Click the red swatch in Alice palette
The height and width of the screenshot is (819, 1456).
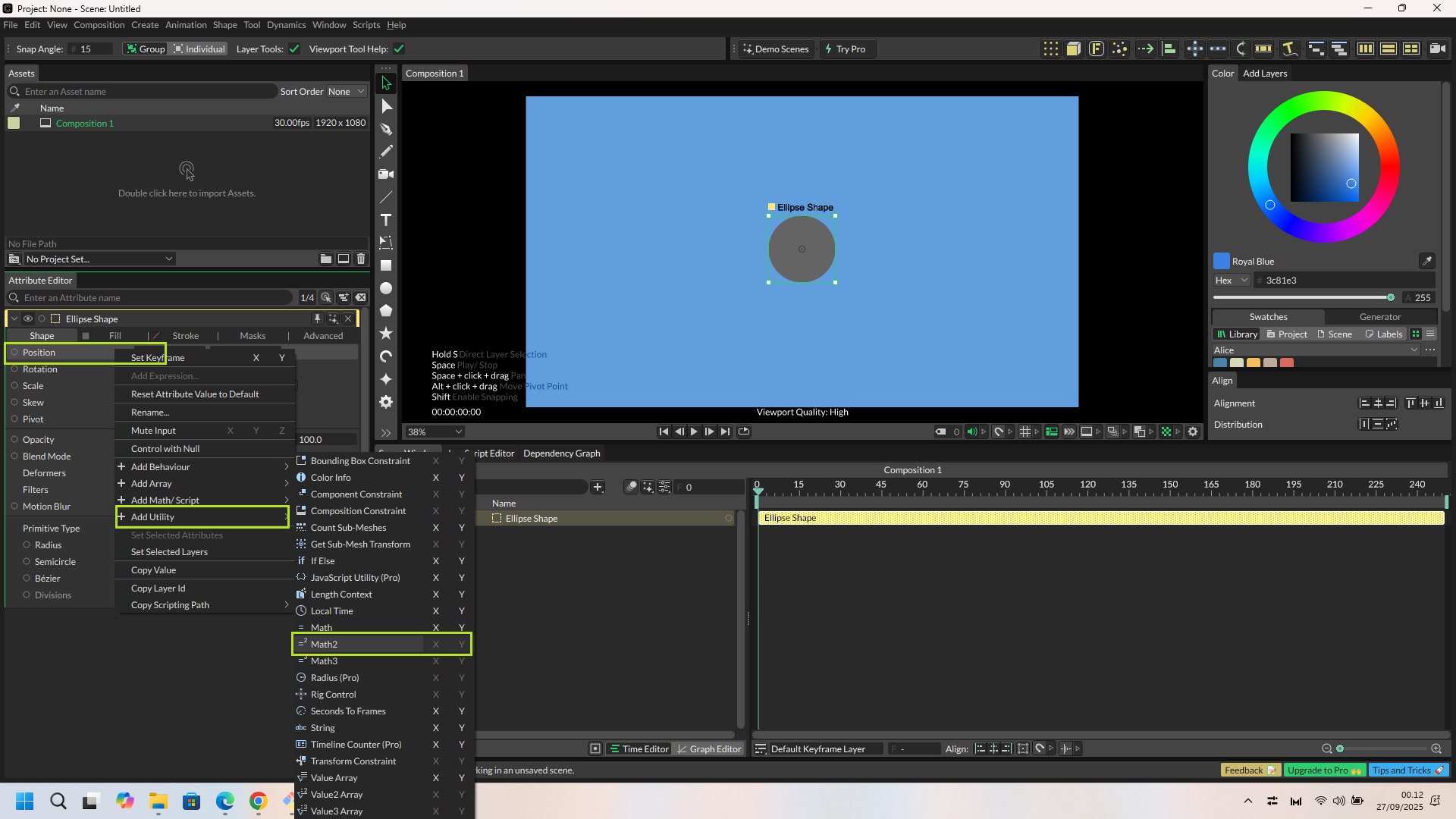1287,362
